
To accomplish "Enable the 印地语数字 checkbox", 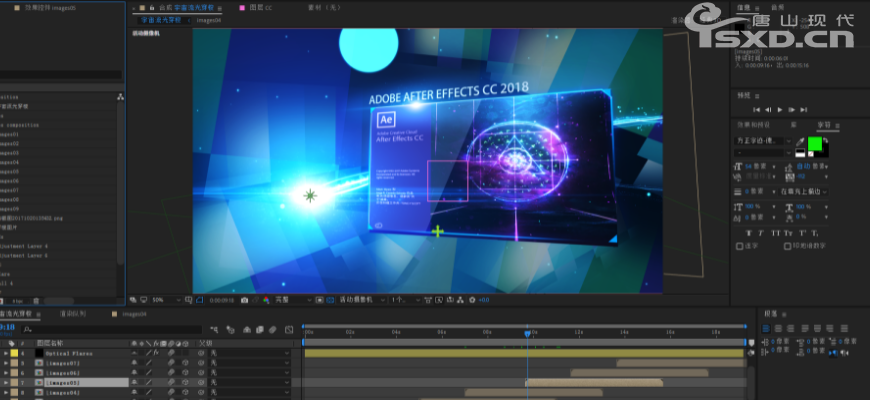I will tap(787, 246).
